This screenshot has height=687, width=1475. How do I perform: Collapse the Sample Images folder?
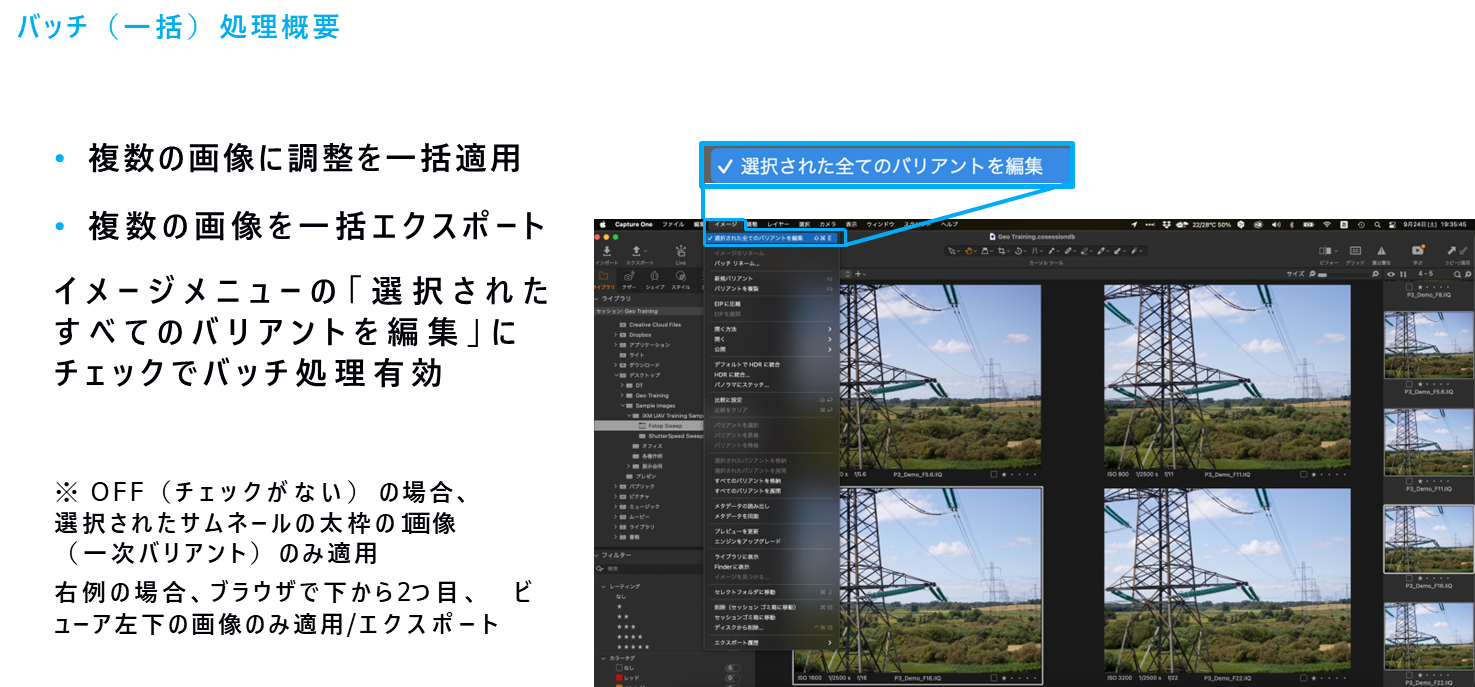623,405
